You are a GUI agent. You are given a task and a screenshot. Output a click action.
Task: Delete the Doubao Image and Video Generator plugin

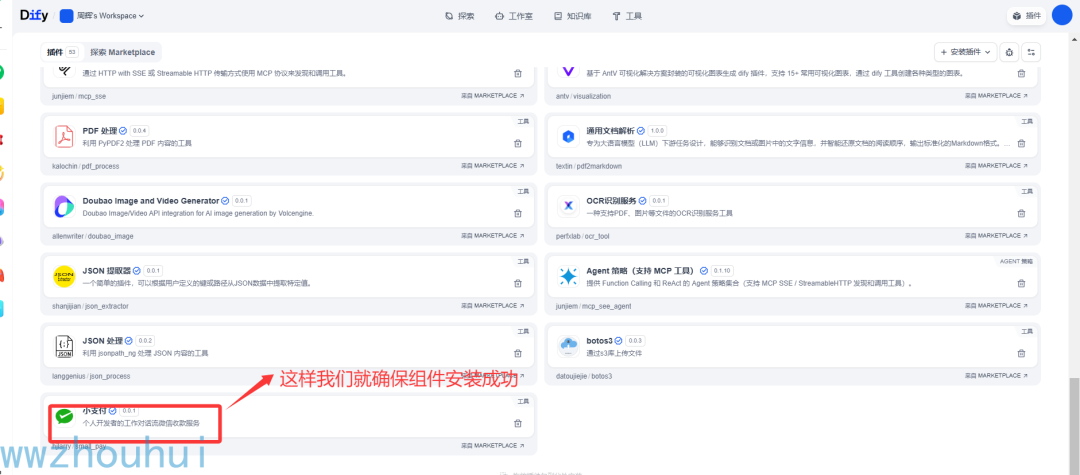(x=517, y=213)
